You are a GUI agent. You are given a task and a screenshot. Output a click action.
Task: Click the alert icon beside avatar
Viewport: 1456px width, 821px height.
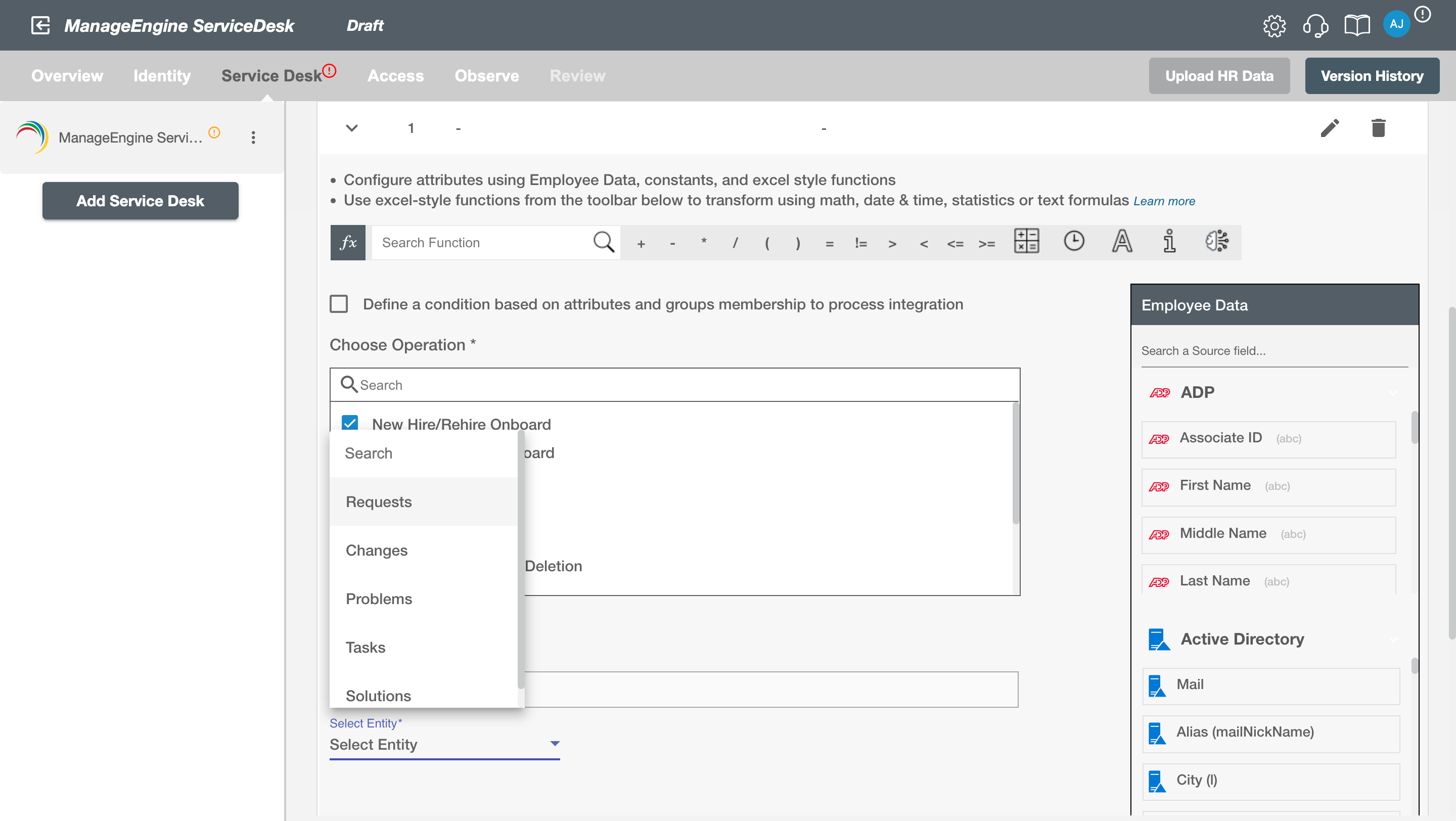[1422, 14]
